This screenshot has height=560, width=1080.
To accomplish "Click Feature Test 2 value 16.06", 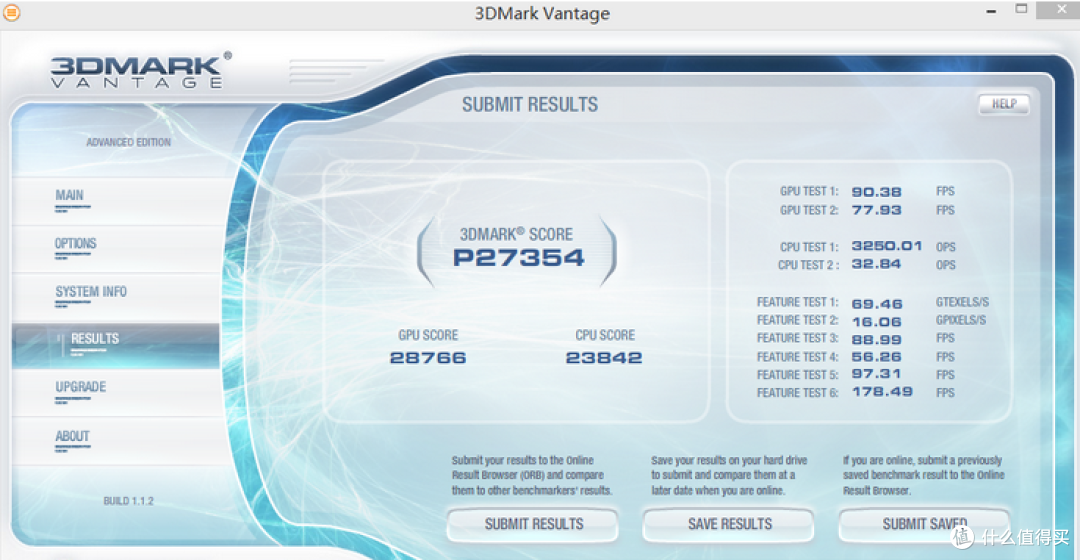I will [x=876, y=322].
